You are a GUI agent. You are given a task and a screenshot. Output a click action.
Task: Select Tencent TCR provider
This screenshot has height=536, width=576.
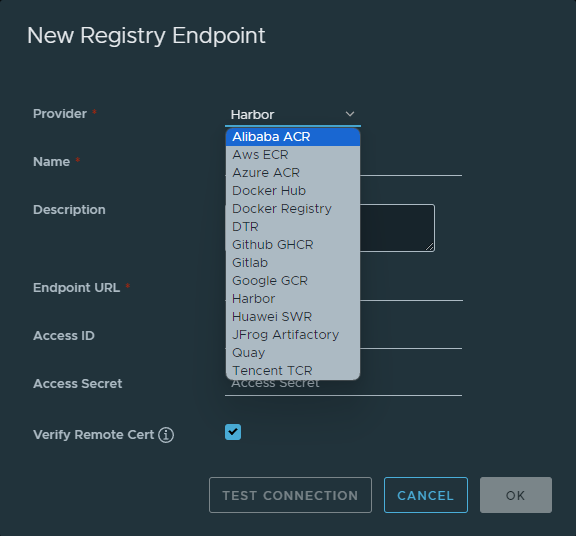(293, 371)
